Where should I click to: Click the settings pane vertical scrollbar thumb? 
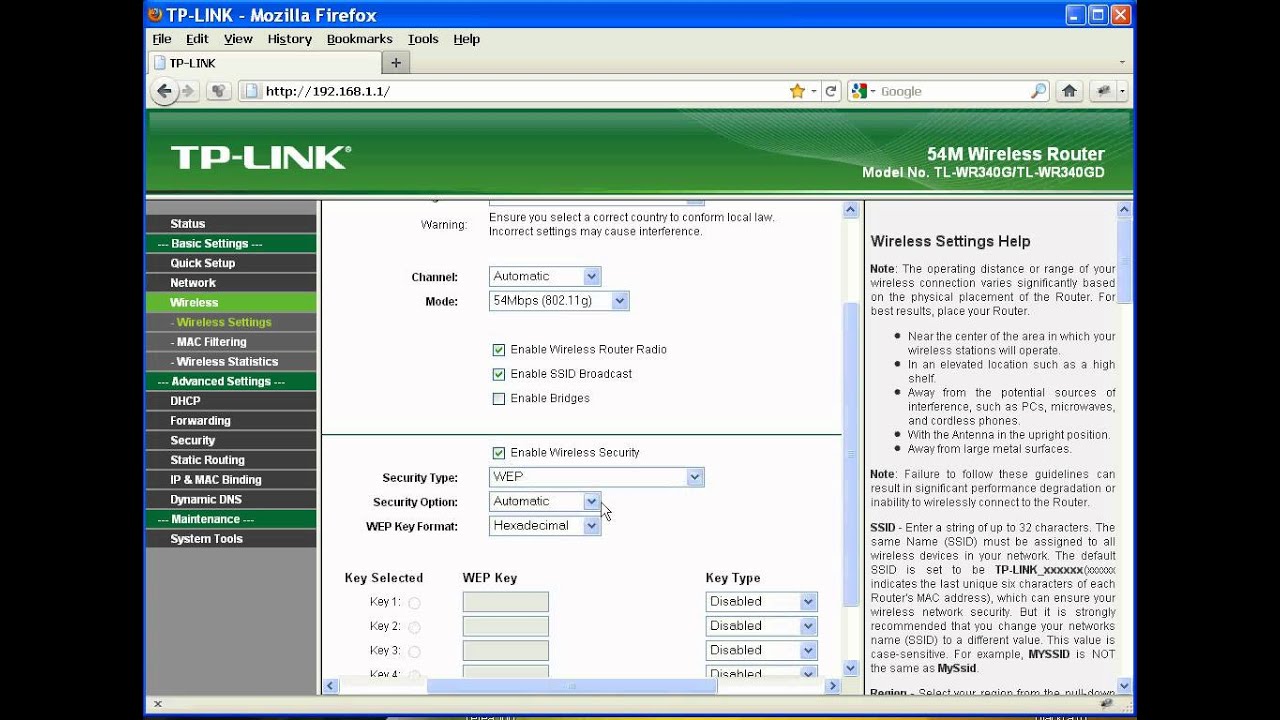(851, 453)
